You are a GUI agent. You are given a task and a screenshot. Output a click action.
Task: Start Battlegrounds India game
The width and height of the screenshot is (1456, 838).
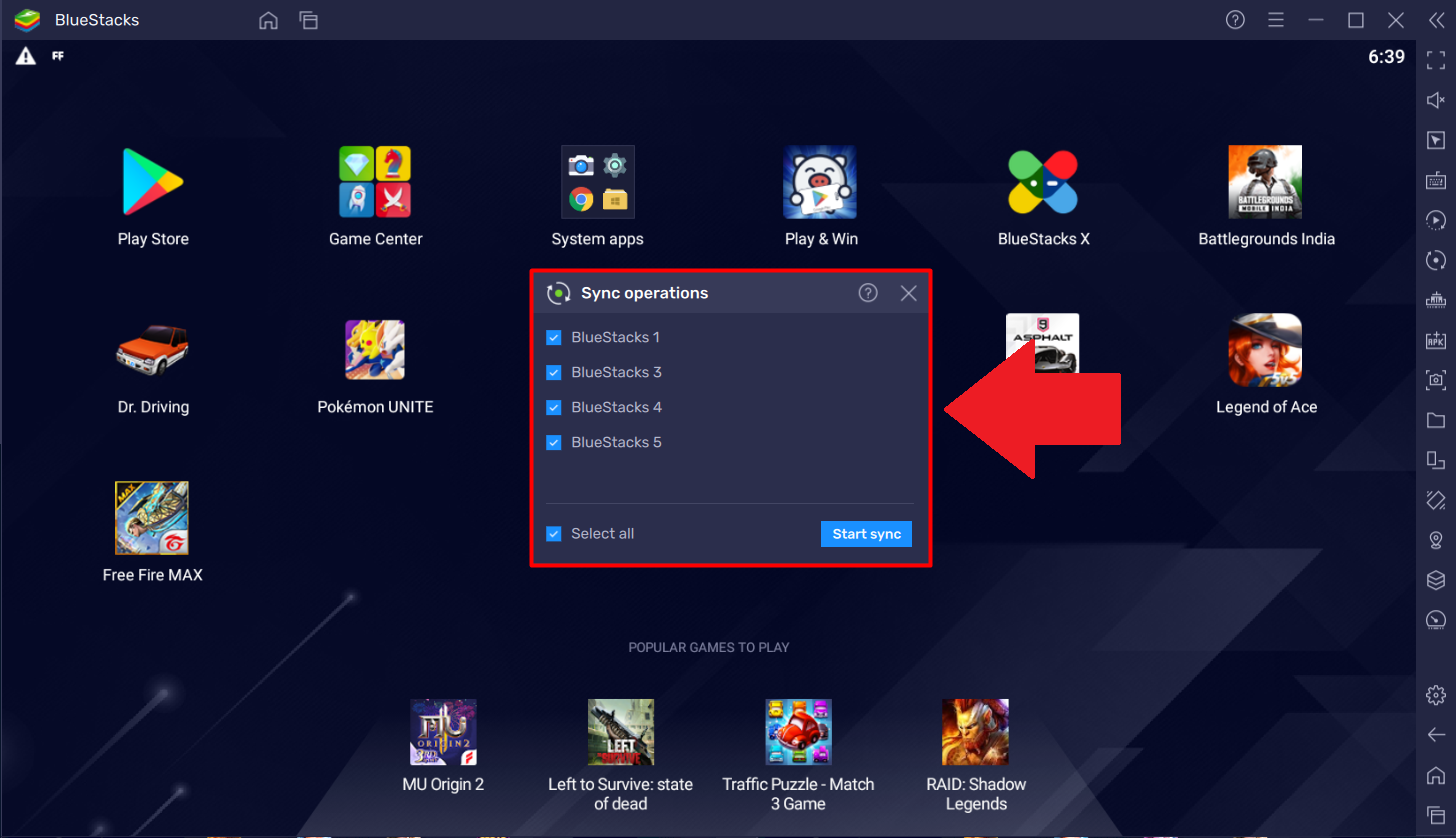tap(1265, 182)
